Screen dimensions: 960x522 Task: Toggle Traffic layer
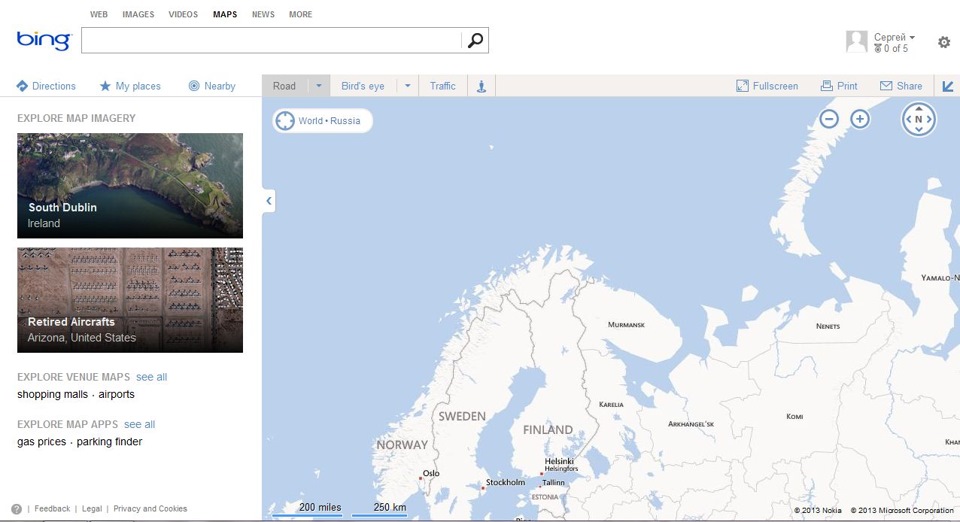(x=443, y=86)
